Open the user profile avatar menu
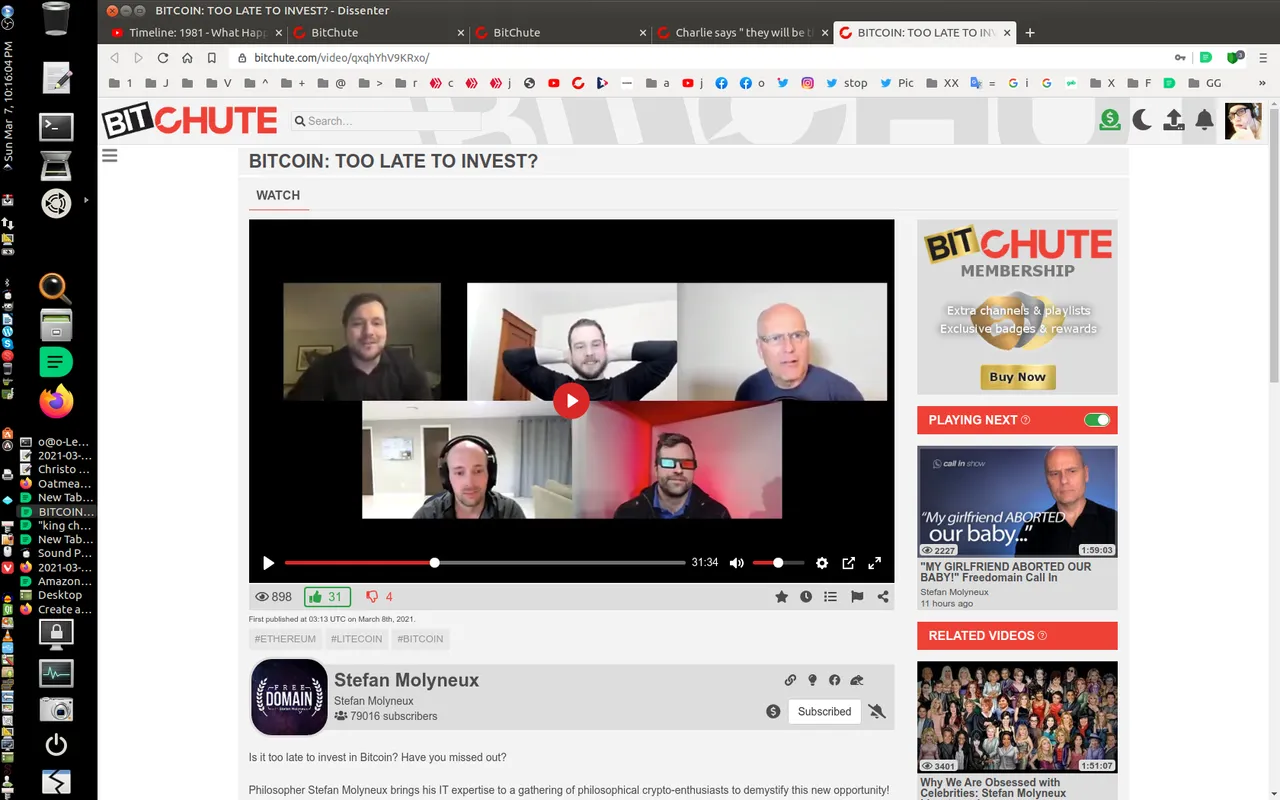Screen dimensions: 1280x800 tap(1243, 121)
